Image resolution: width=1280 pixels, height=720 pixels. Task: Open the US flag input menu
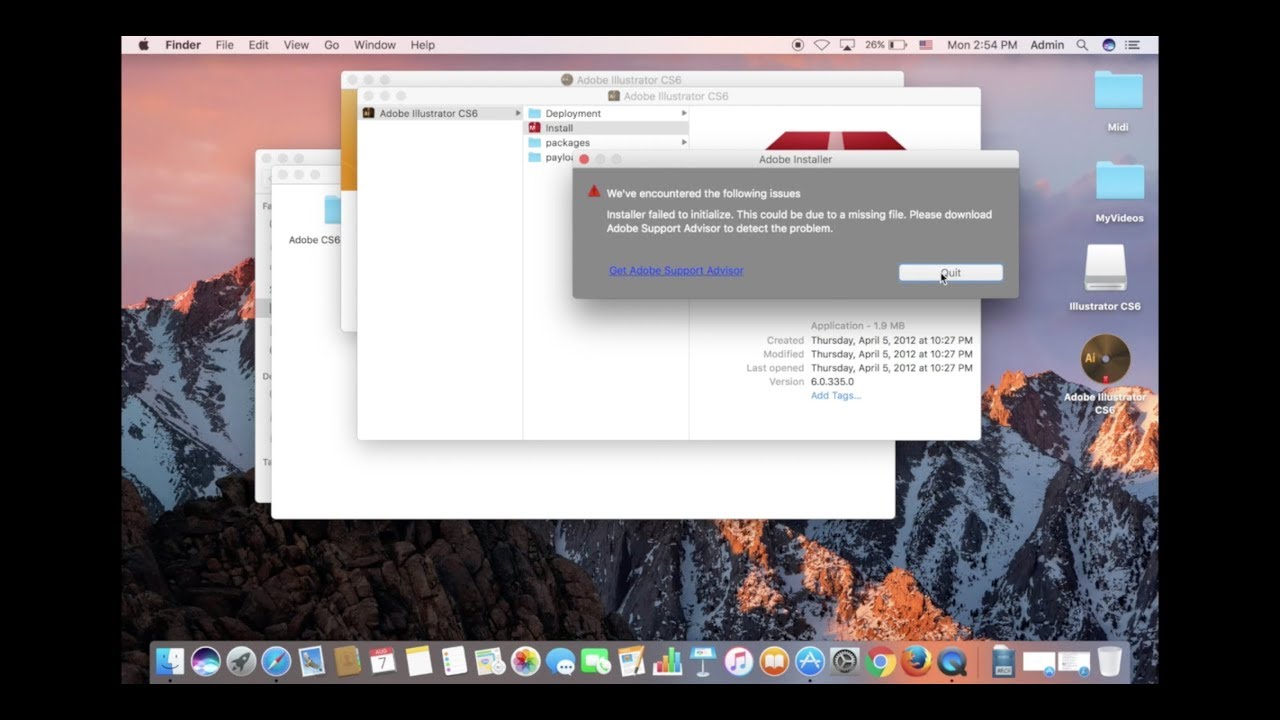(926, 45)
